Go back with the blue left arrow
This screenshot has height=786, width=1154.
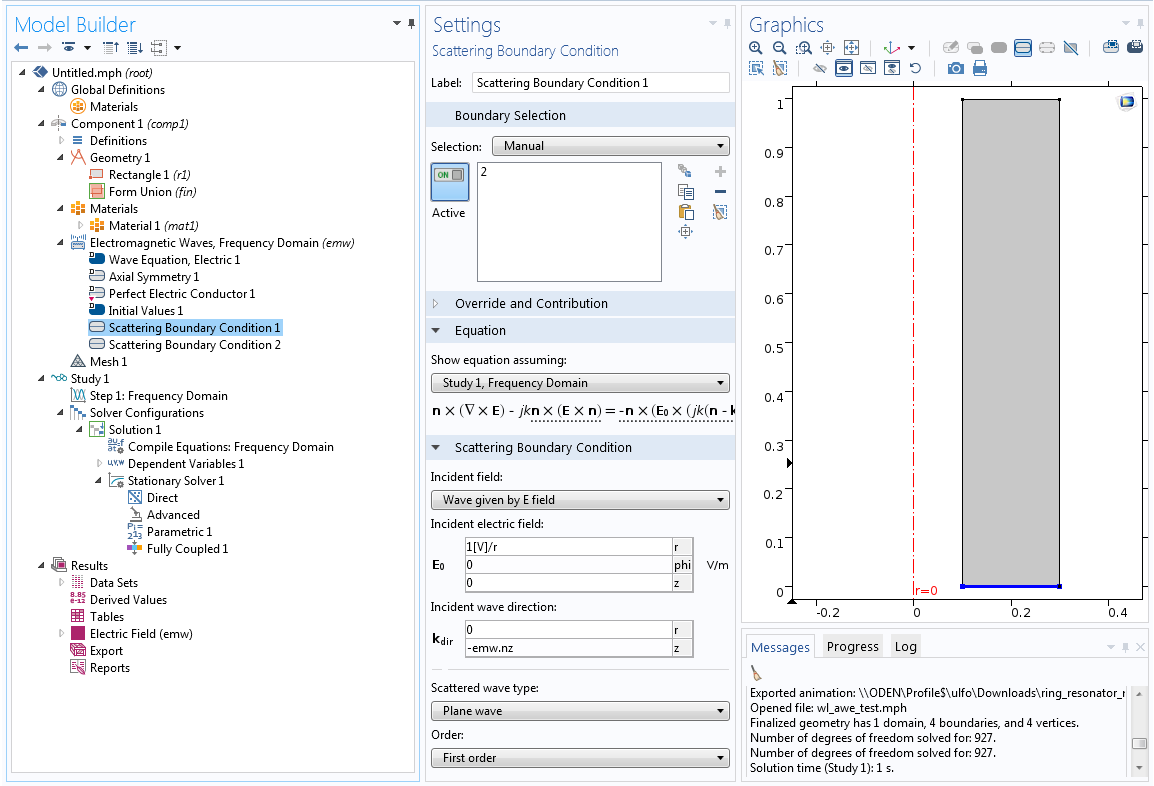pyautogui.click(x=21, y=48)
